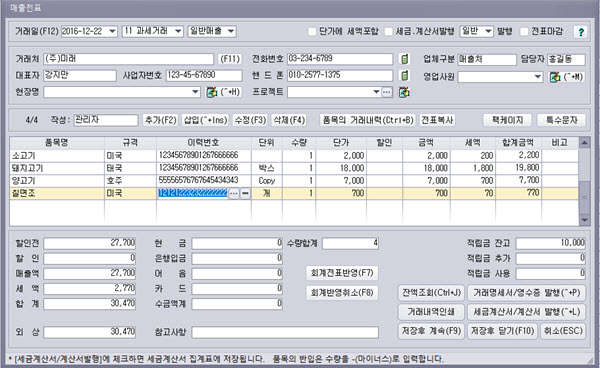Click 거래명세서/영수증 발행(^+P) button
The height and width of the screenshot is (368, 600).
pos(527,293)
